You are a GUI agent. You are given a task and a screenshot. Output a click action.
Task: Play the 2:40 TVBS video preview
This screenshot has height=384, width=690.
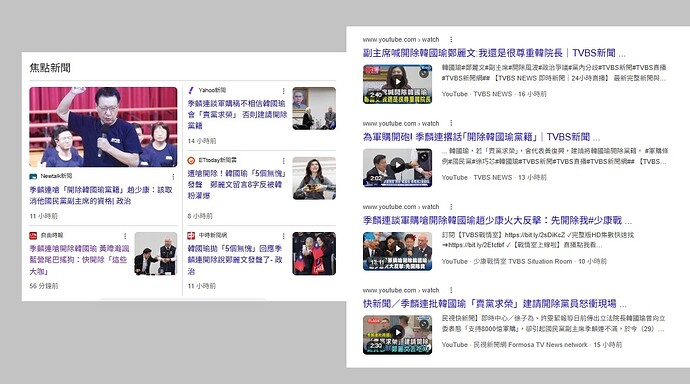click(x=397, y=84)
